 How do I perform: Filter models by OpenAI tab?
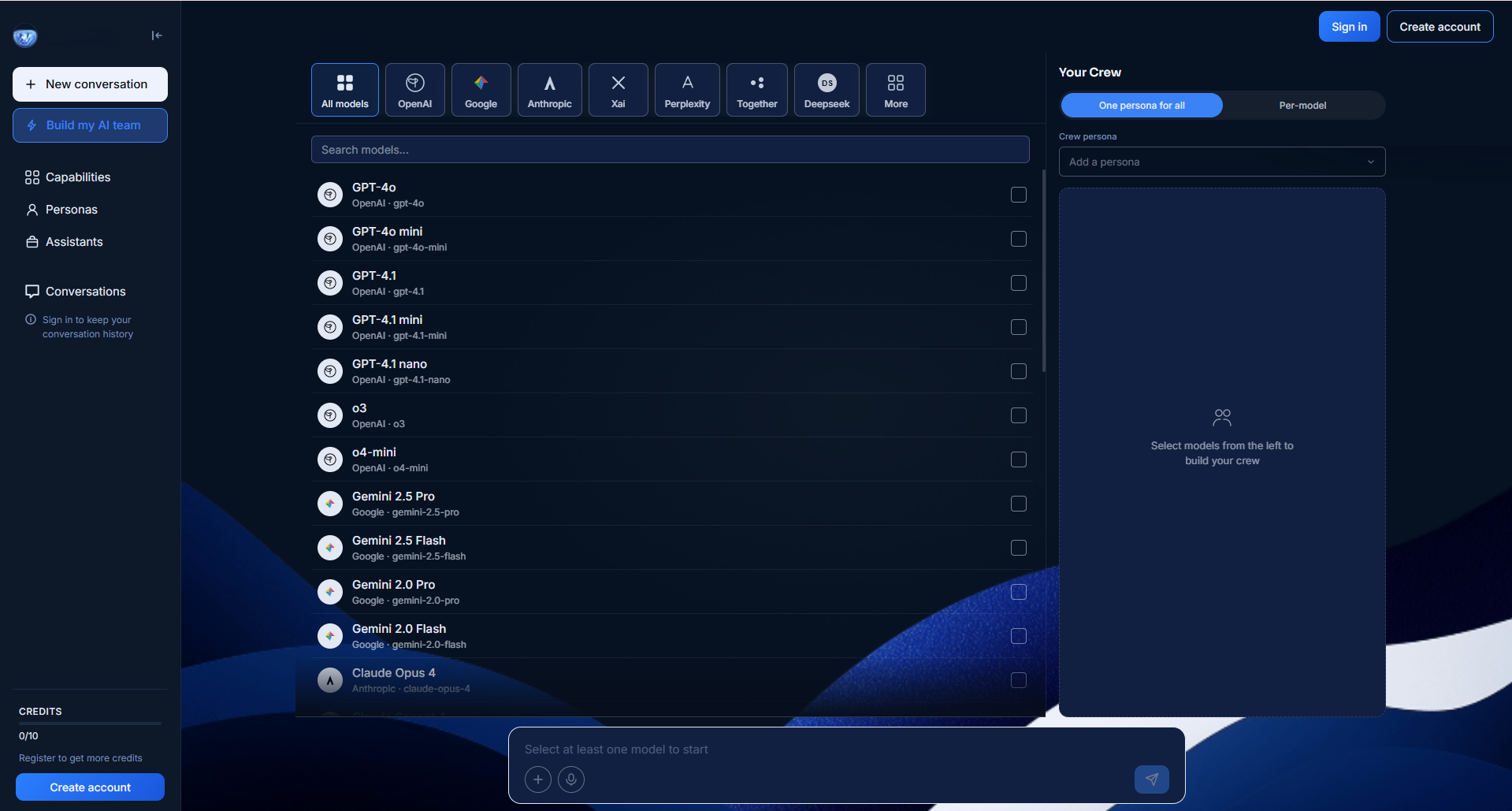pos(415,90)
